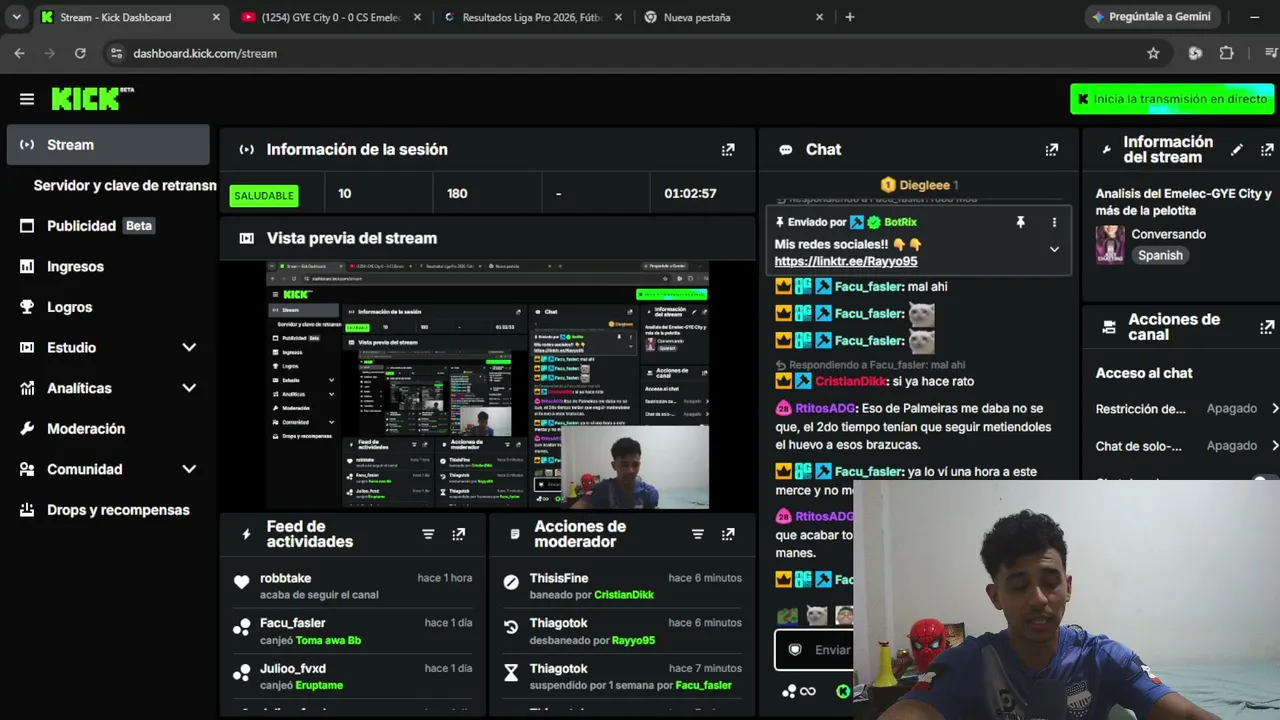Open the Acciones de moderador filter icon
Image resolution: width=1280 pixels, height=720 pixels.
(x=698, y=534)
